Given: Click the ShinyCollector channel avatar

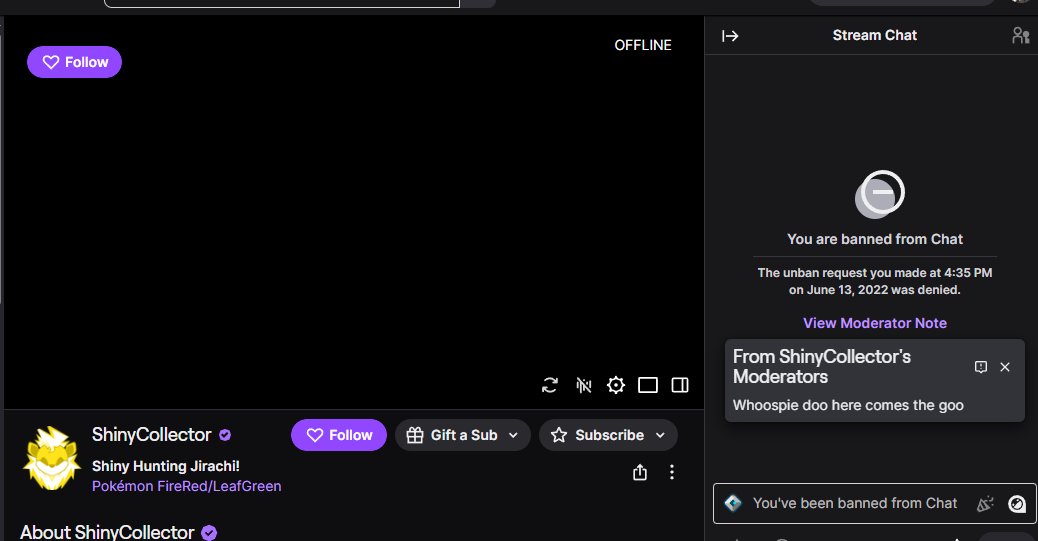Looking at the screenshot, I should [52, 458].
